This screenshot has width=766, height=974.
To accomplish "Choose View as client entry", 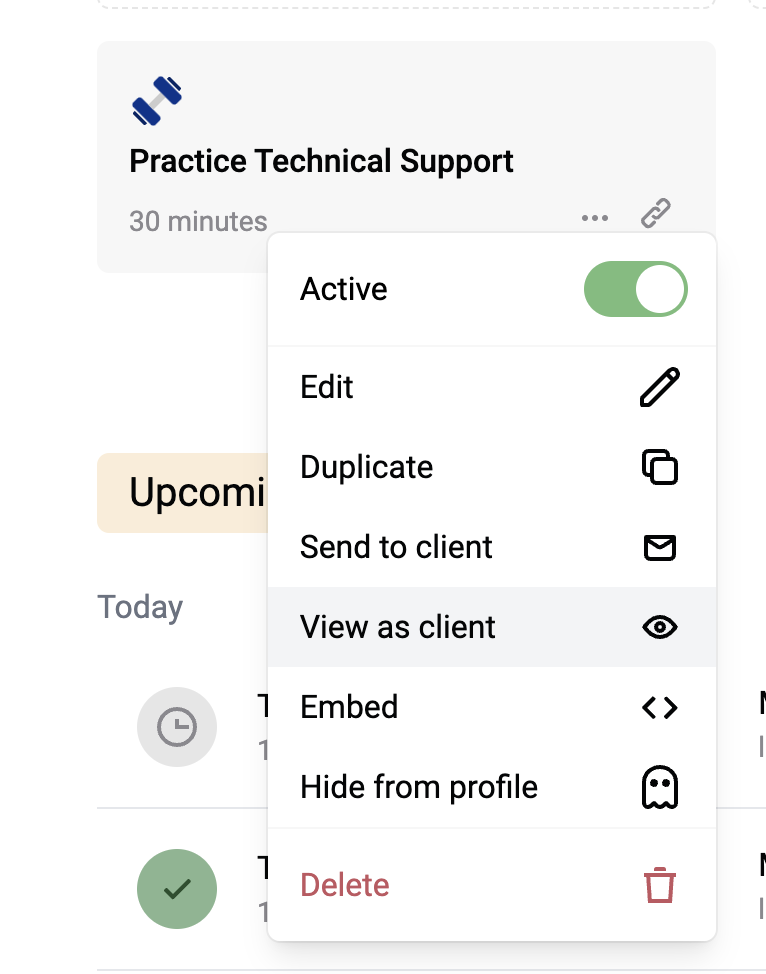I will pos(492,627).
